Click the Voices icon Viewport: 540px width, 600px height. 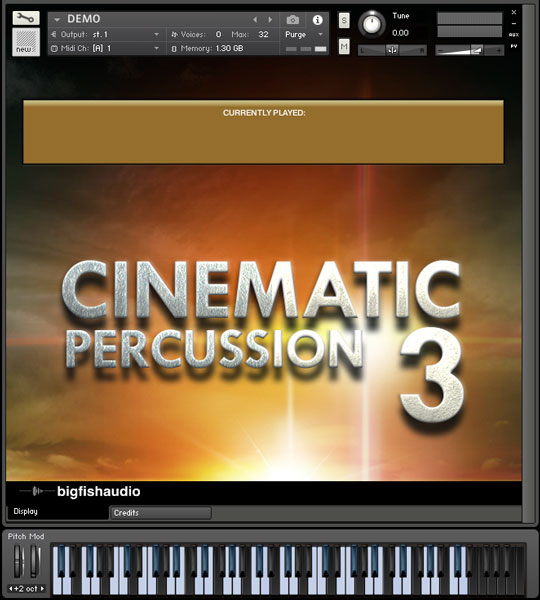coord(175,34)
